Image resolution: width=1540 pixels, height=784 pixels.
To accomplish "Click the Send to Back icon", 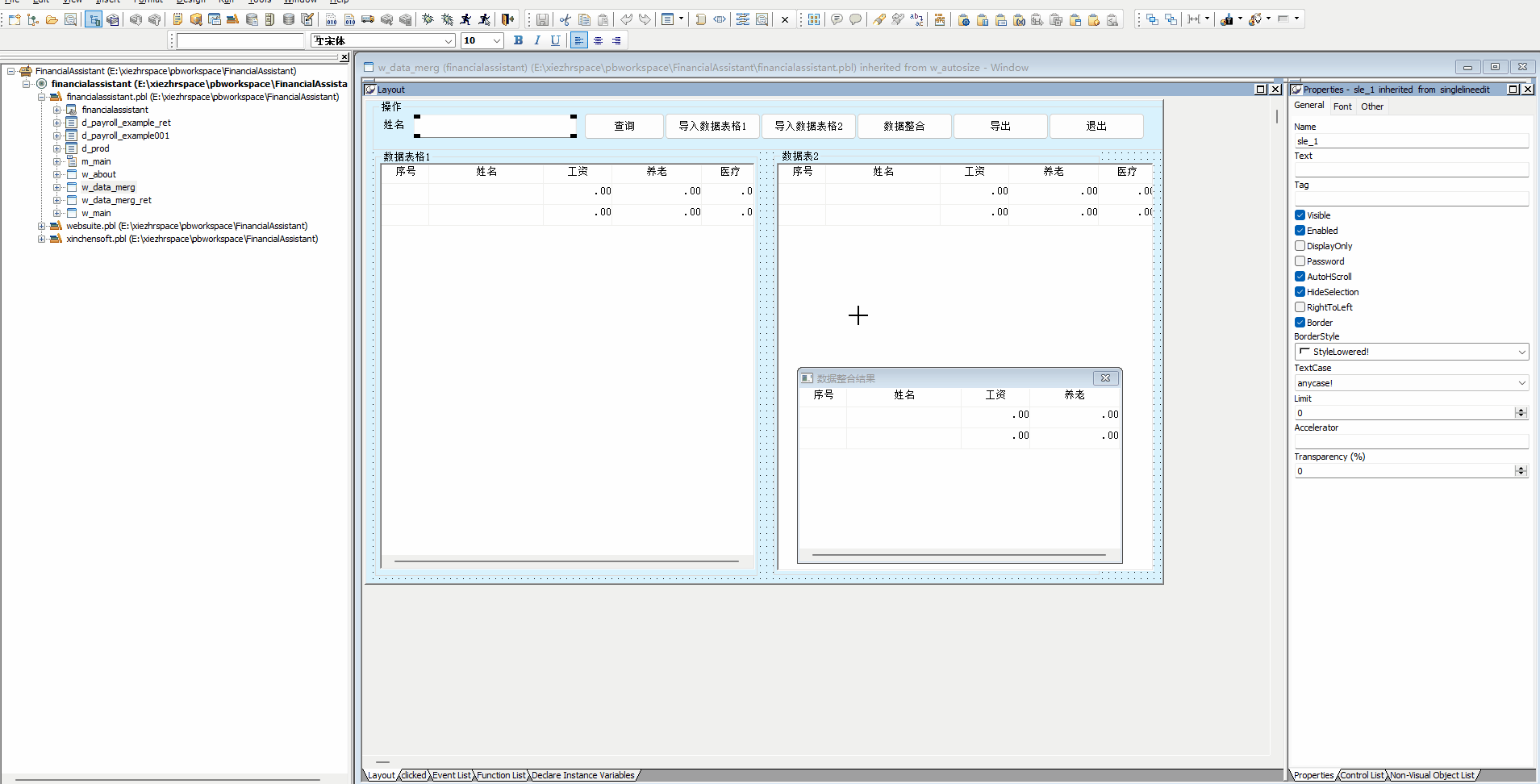I will click(x=1171, y=19).
